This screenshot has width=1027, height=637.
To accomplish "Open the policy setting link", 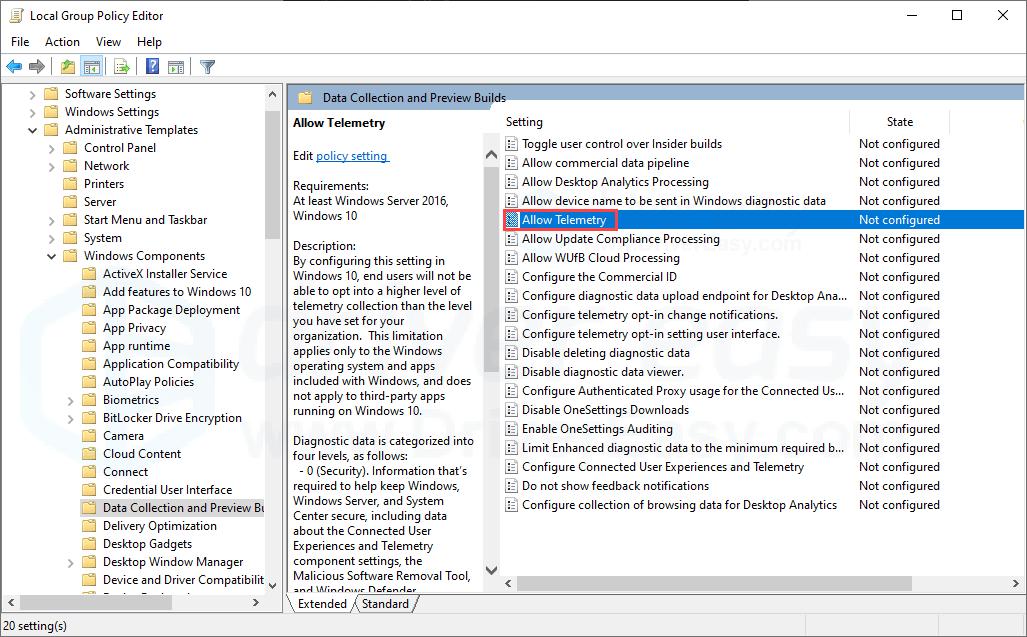I will (x=352, y=156).
